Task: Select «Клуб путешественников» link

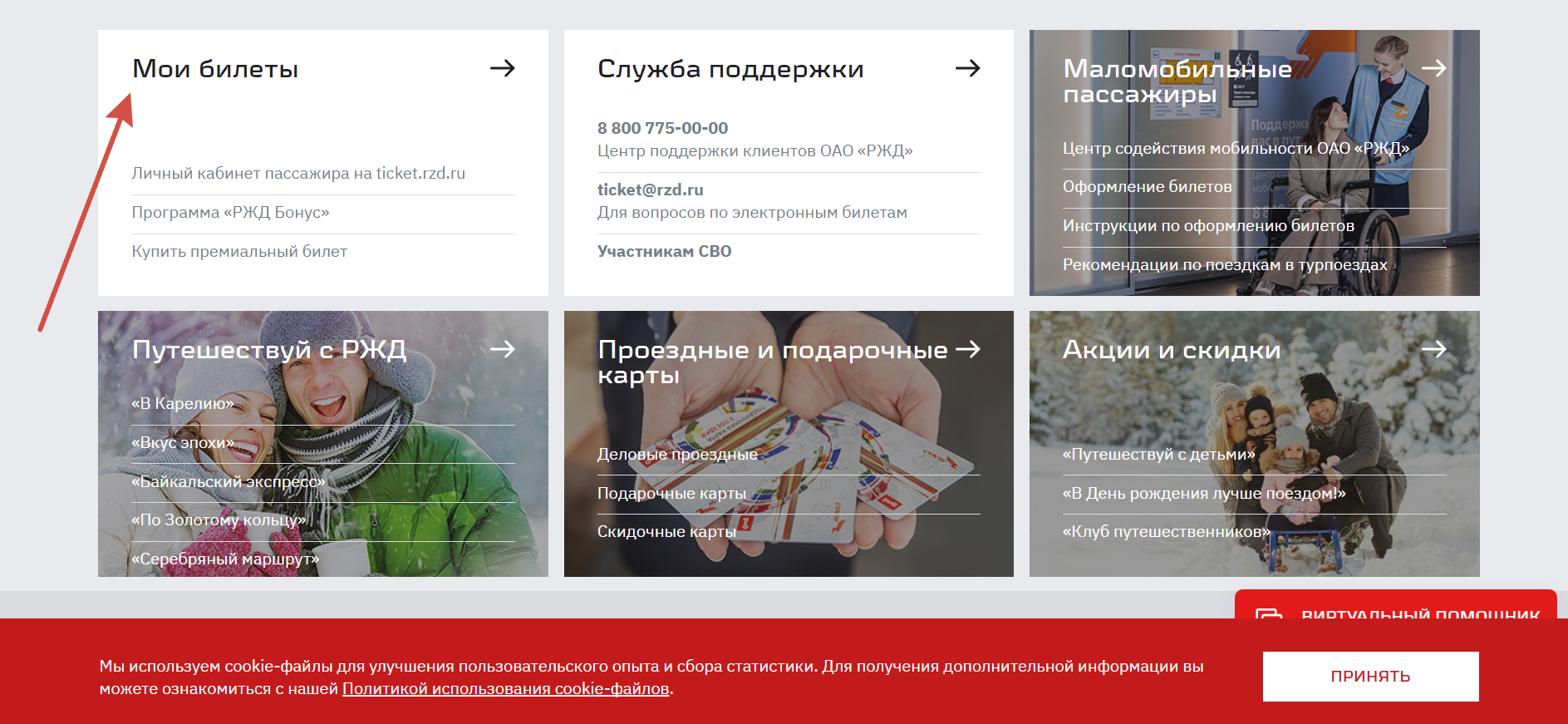Action: 1167,531
